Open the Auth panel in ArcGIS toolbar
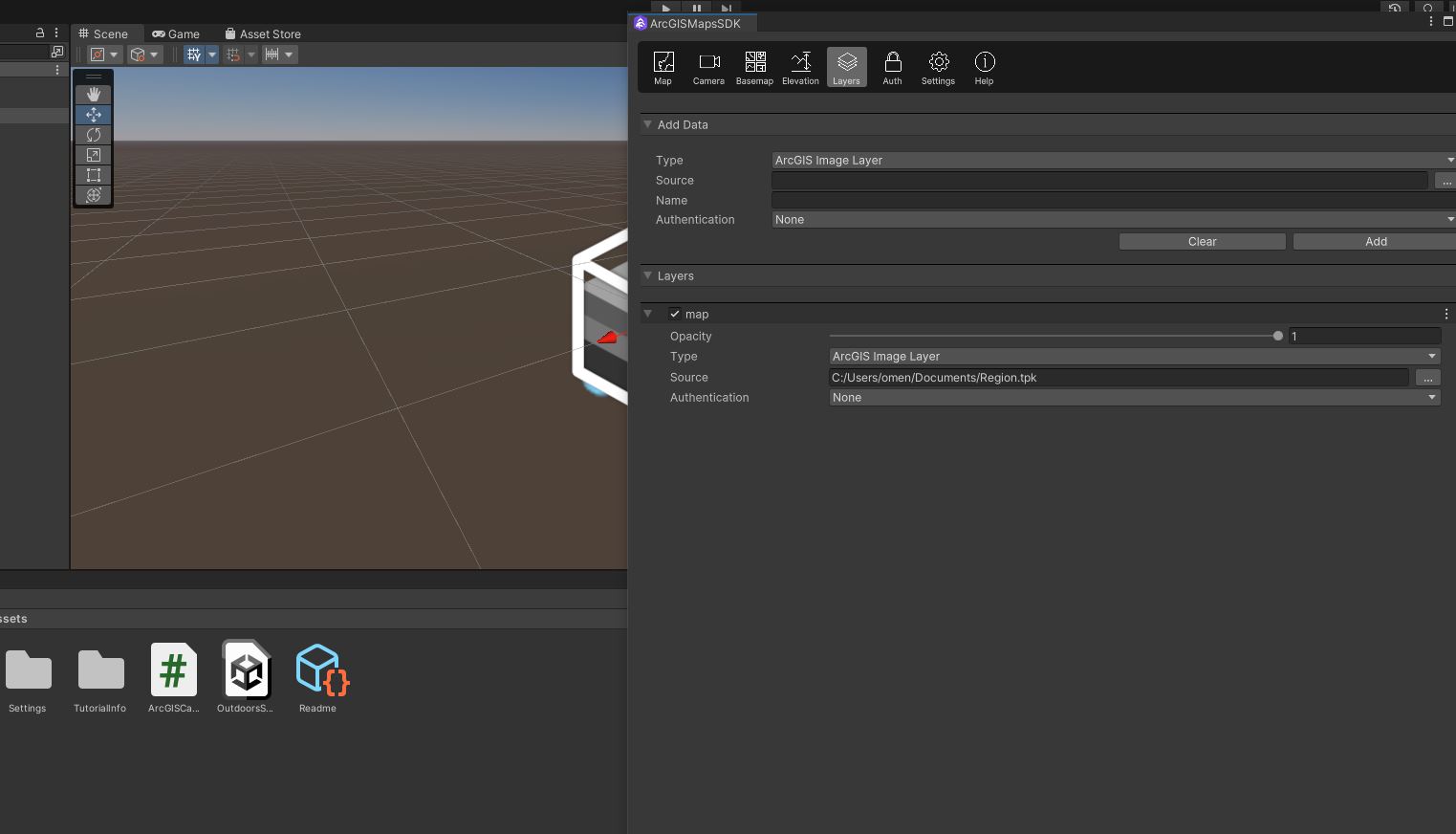Viewport: 1456px width, 834px height. tap(892, 67)
